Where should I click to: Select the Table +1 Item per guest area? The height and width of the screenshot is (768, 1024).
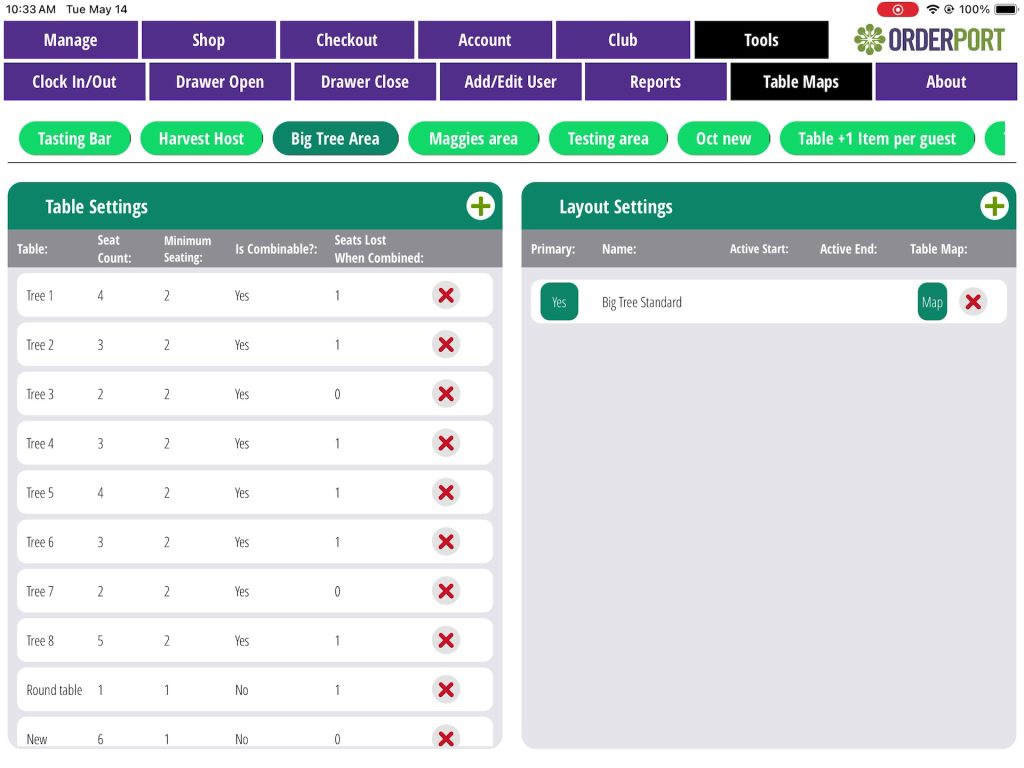(x=877, y=139)
